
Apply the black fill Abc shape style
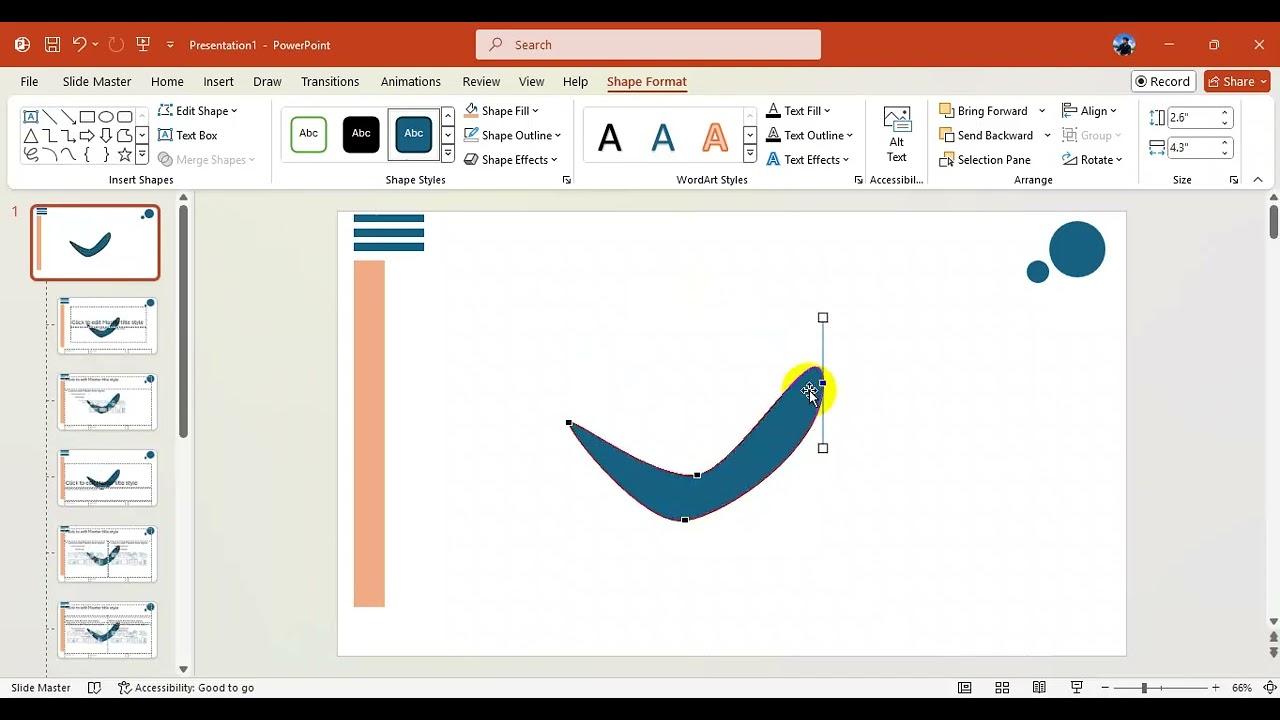[x=361, y=134]
